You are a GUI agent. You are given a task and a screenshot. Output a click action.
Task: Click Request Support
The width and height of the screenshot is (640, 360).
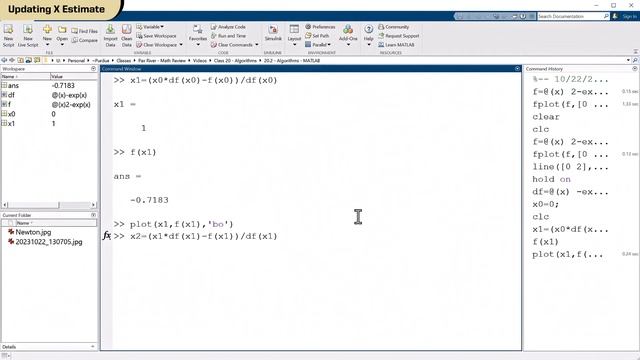tap(398, 36)
